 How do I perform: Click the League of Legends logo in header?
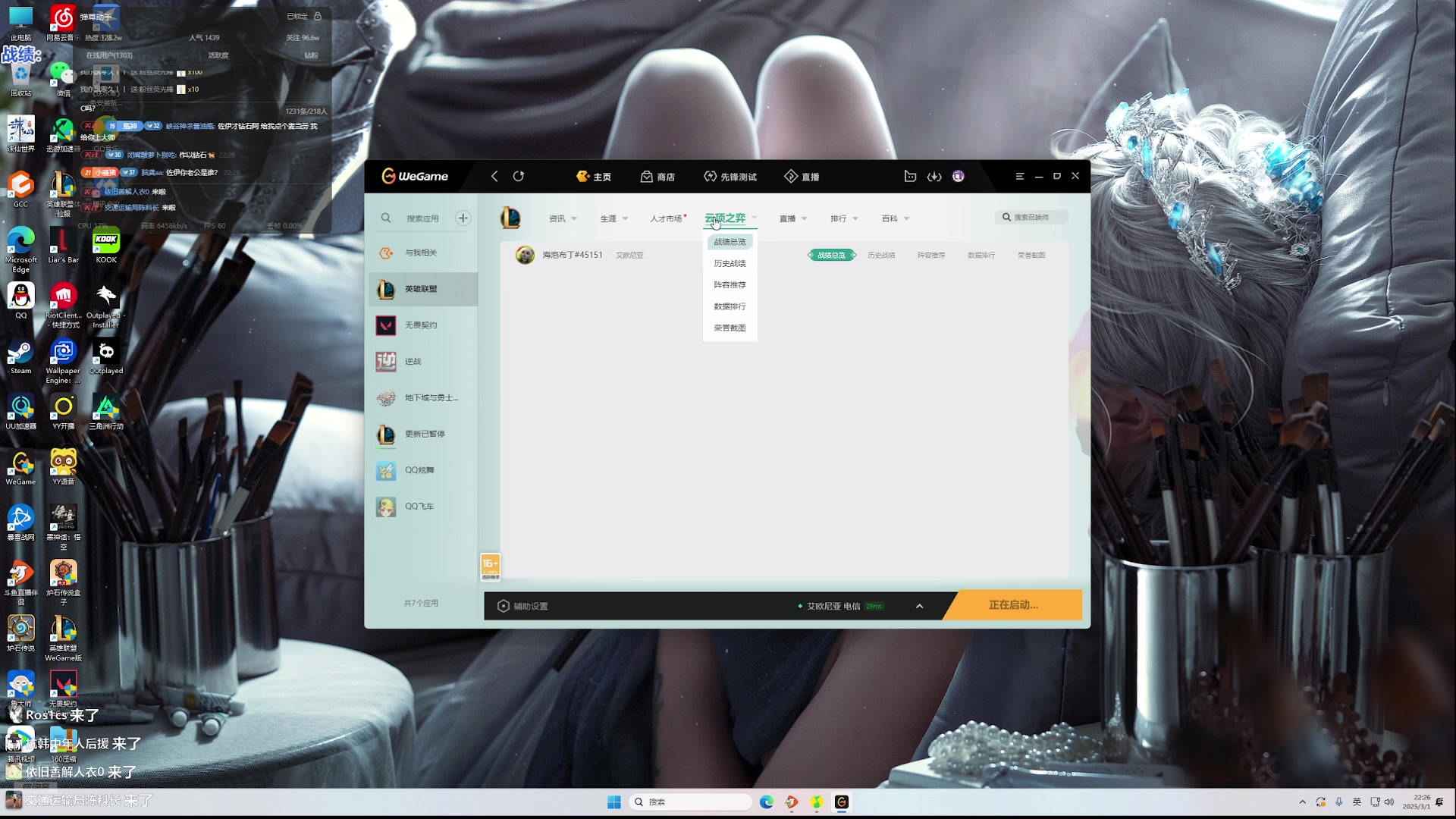pyautogui.click(x=510, y=218)
